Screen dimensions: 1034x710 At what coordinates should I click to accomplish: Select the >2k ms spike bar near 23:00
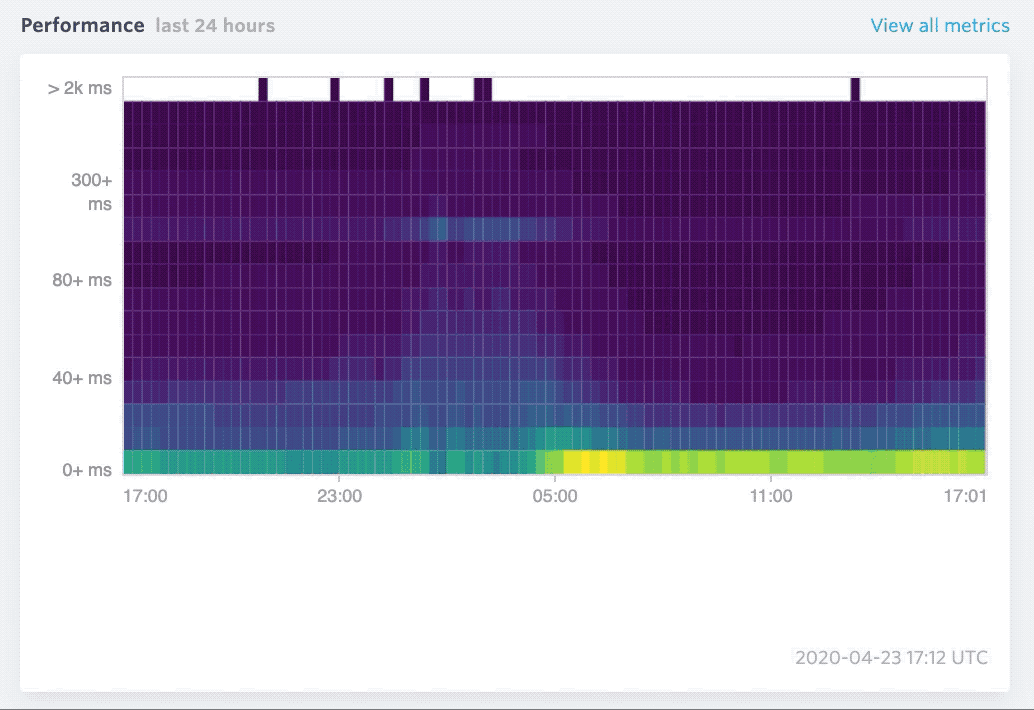[x=334, y=87]
